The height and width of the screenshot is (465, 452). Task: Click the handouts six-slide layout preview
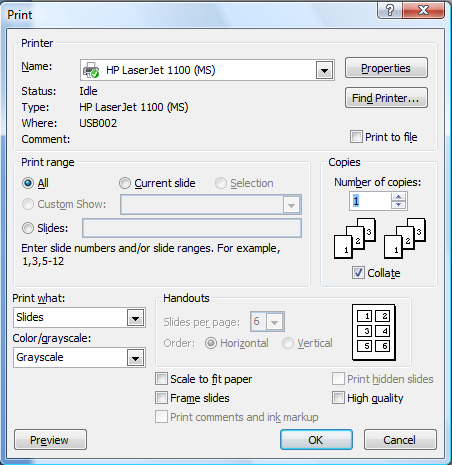[374, 332]
